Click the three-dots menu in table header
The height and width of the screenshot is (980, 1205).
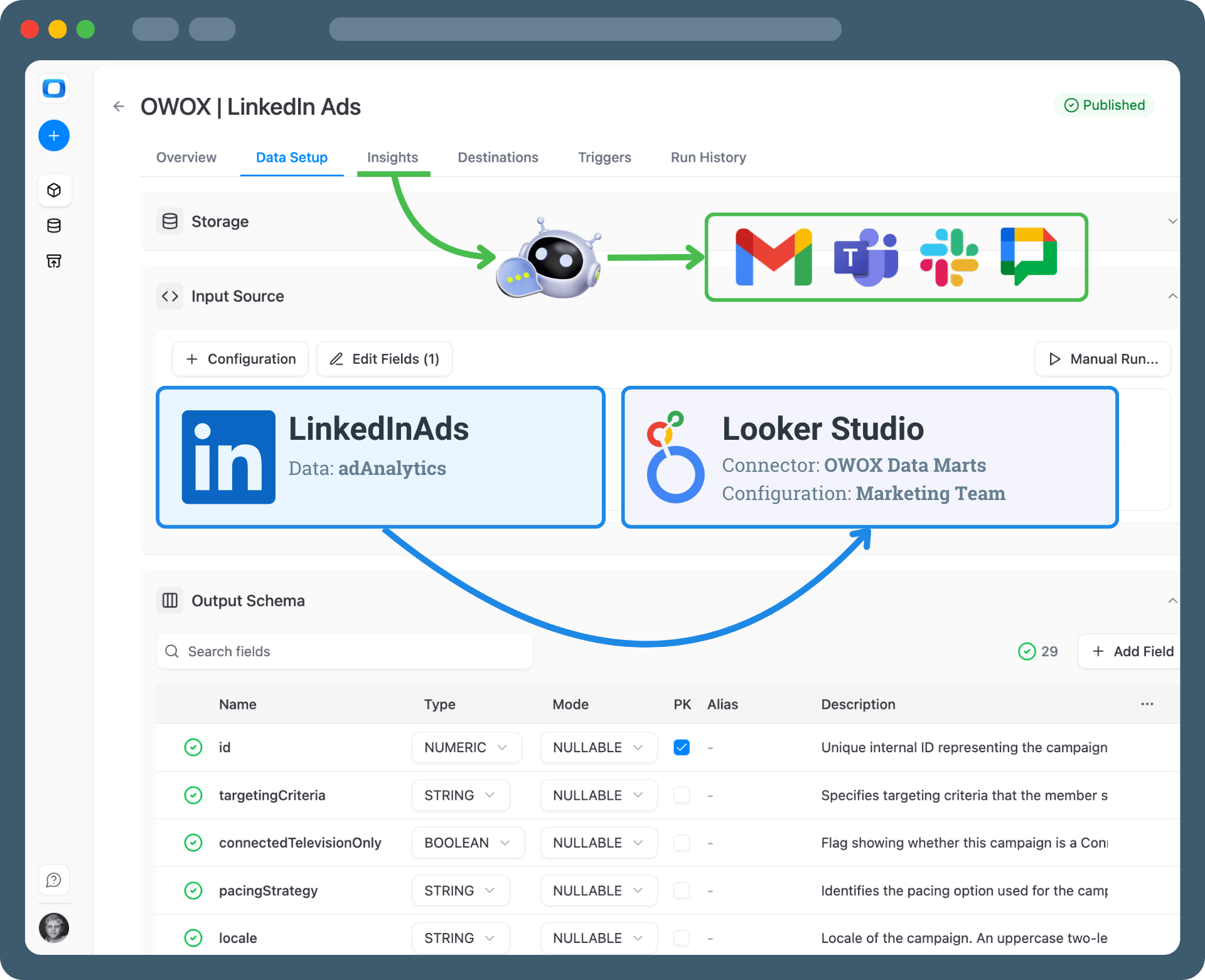[x=1147, y=704]
